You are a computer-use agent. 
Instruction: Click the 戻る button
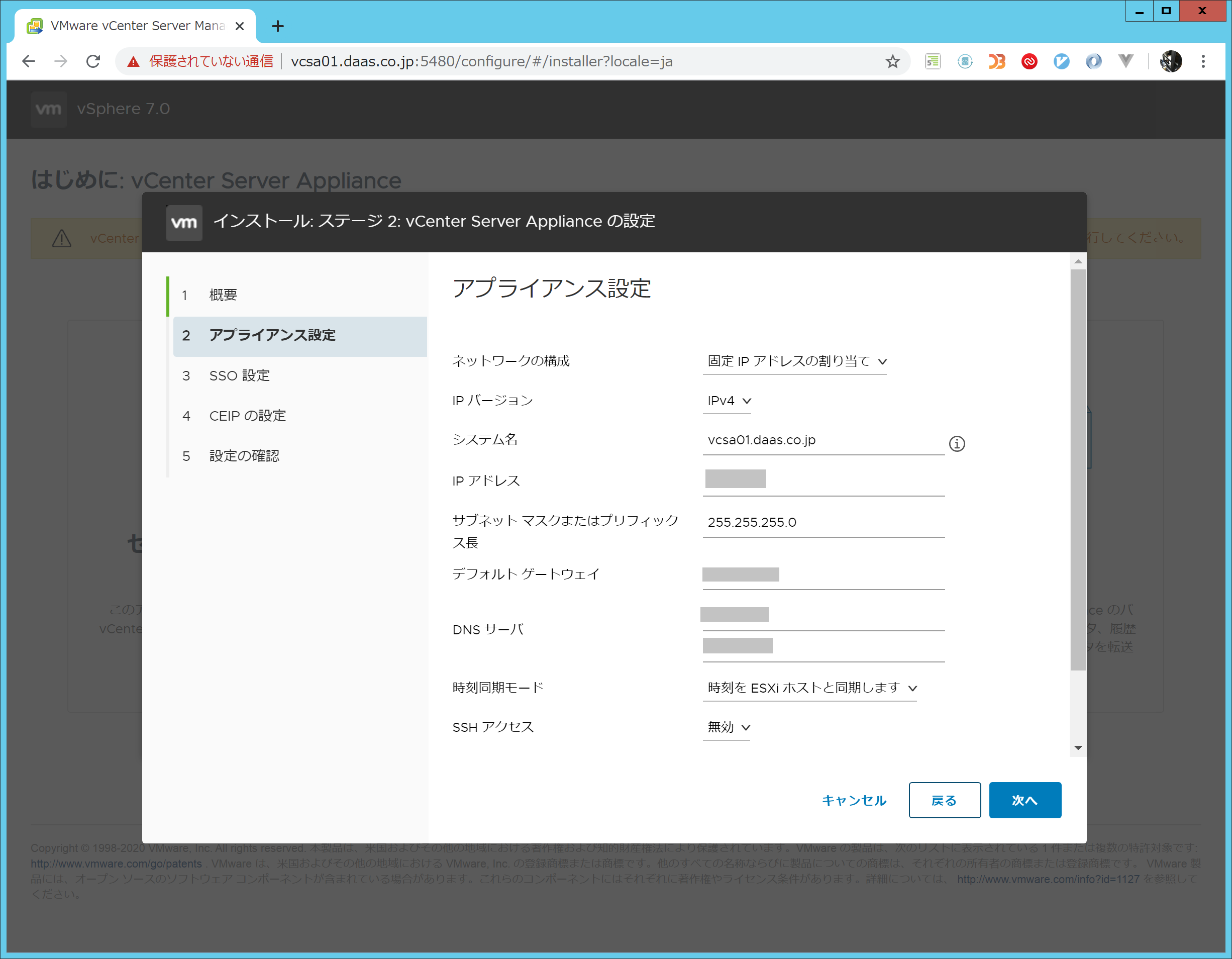coord(944,800)
